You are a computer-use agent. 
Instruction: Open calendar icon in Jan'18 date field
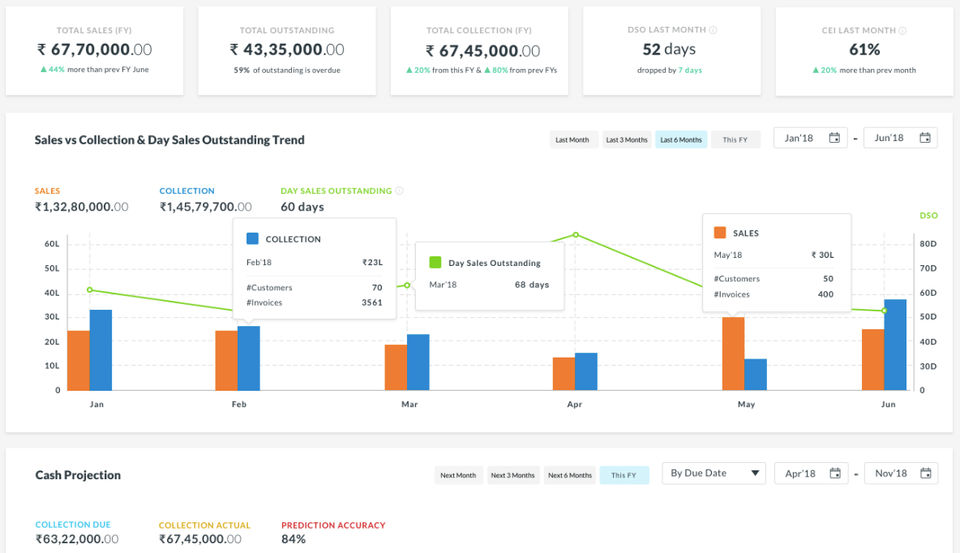point(834,138)
